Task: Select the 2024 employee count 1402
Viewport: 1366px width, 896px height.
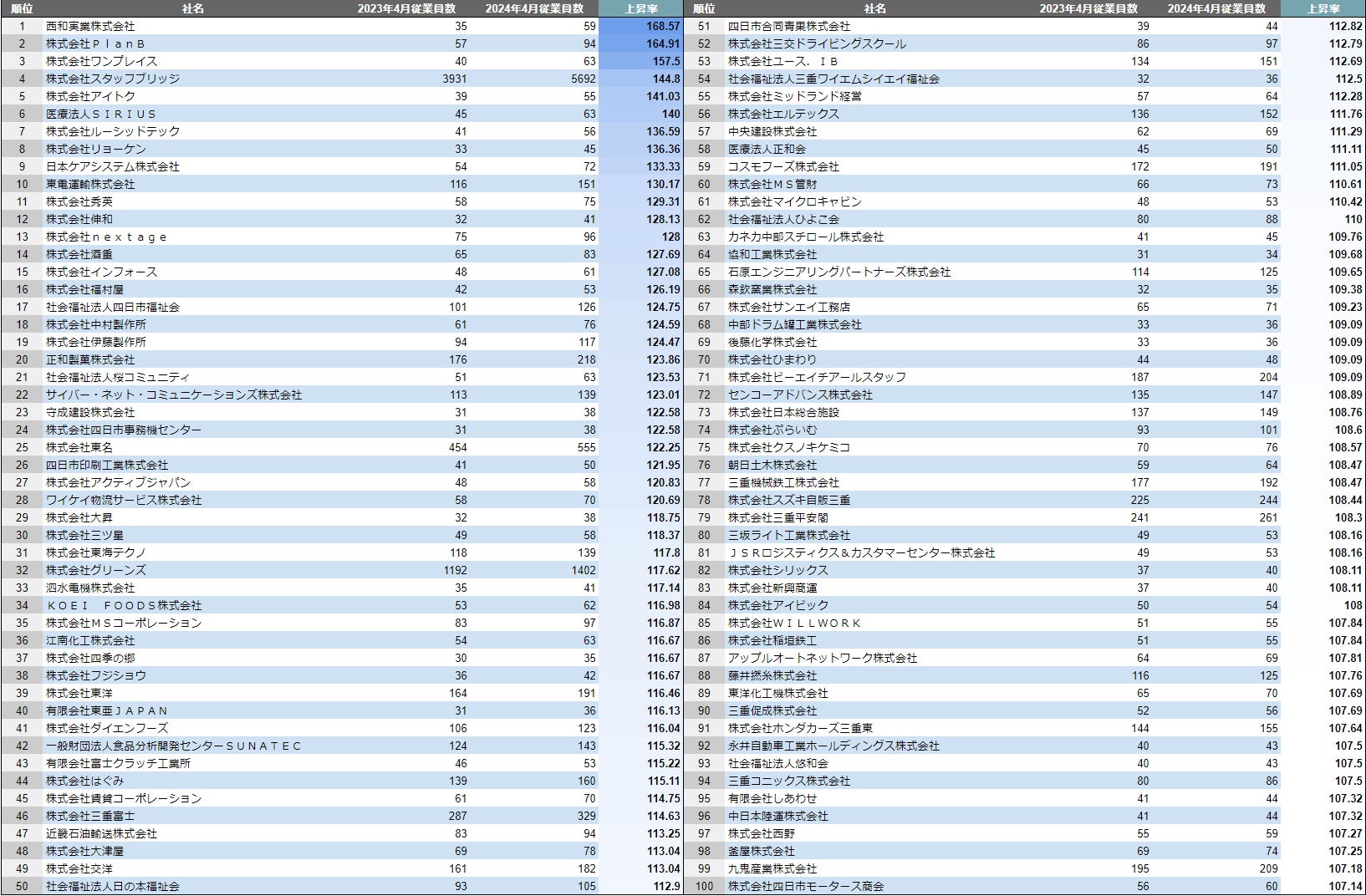Action: [584, 570]
